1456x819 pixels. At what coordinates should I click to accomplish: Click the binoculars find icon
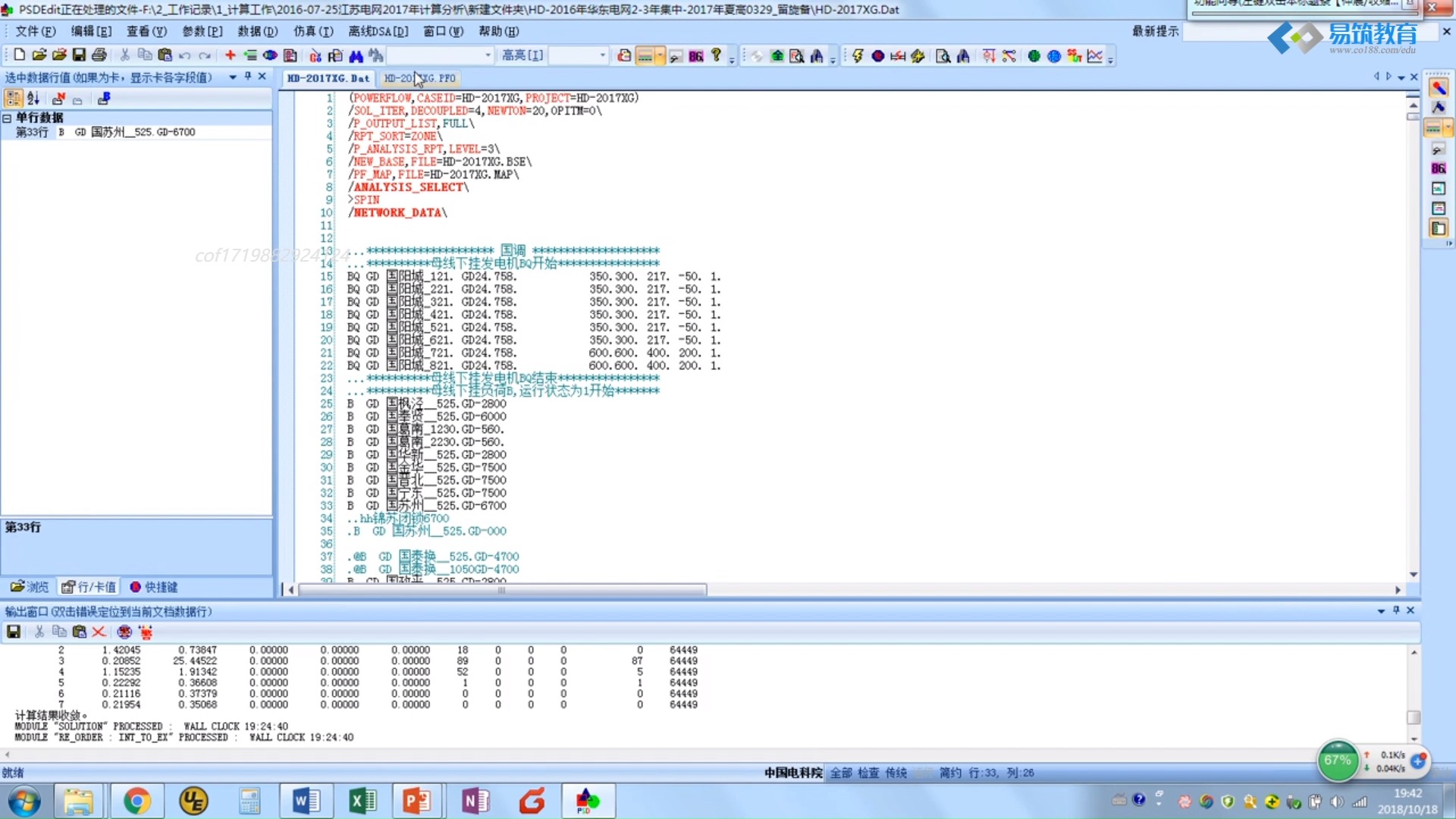tap(356, 56)
